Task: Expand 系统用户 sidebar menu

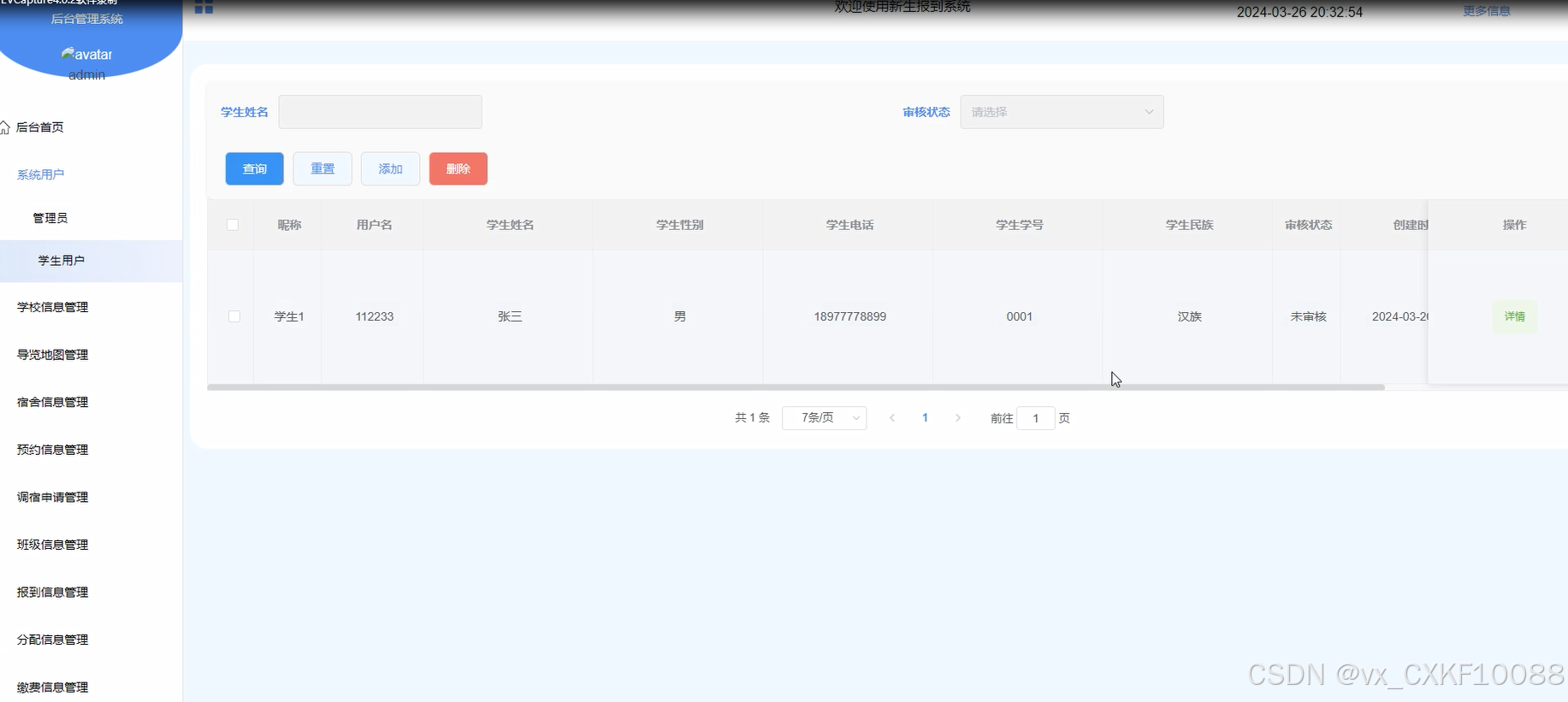Action: [x=41, y=174]
